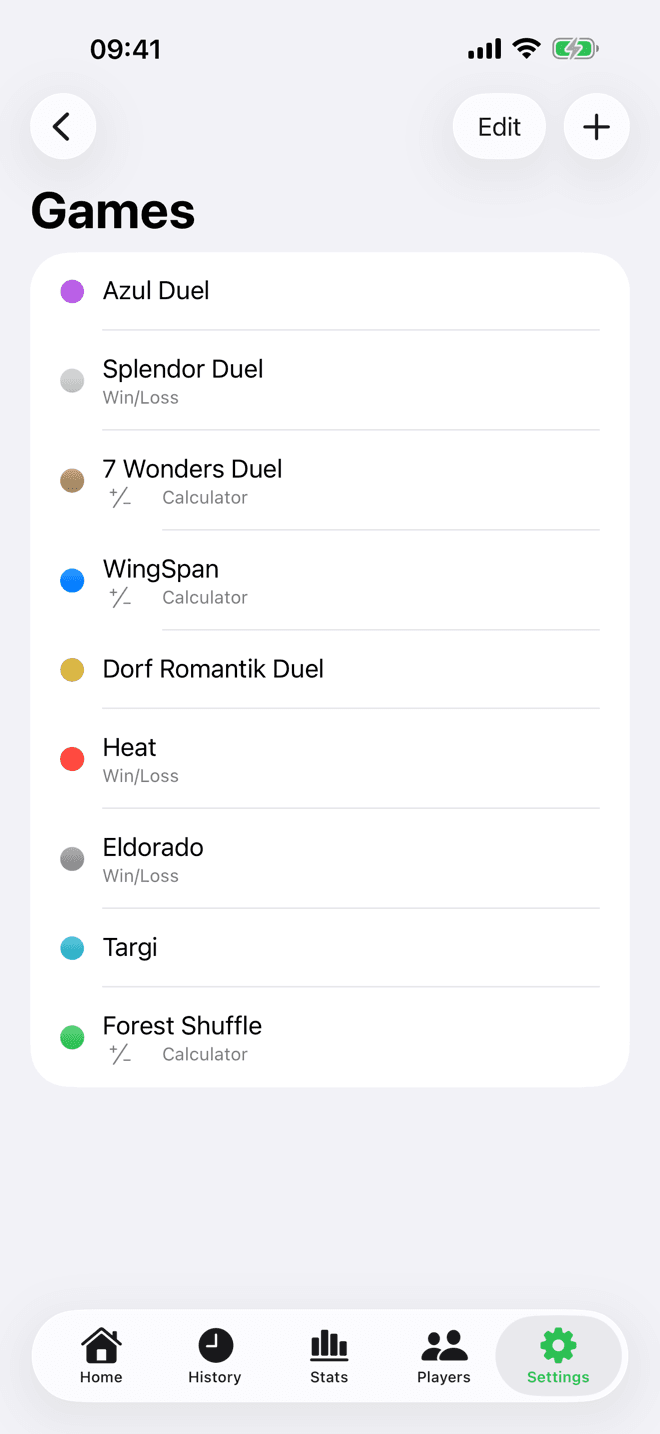Open Players via people icon
The height and width of the screenshot is (1434, 660).
444,1356
